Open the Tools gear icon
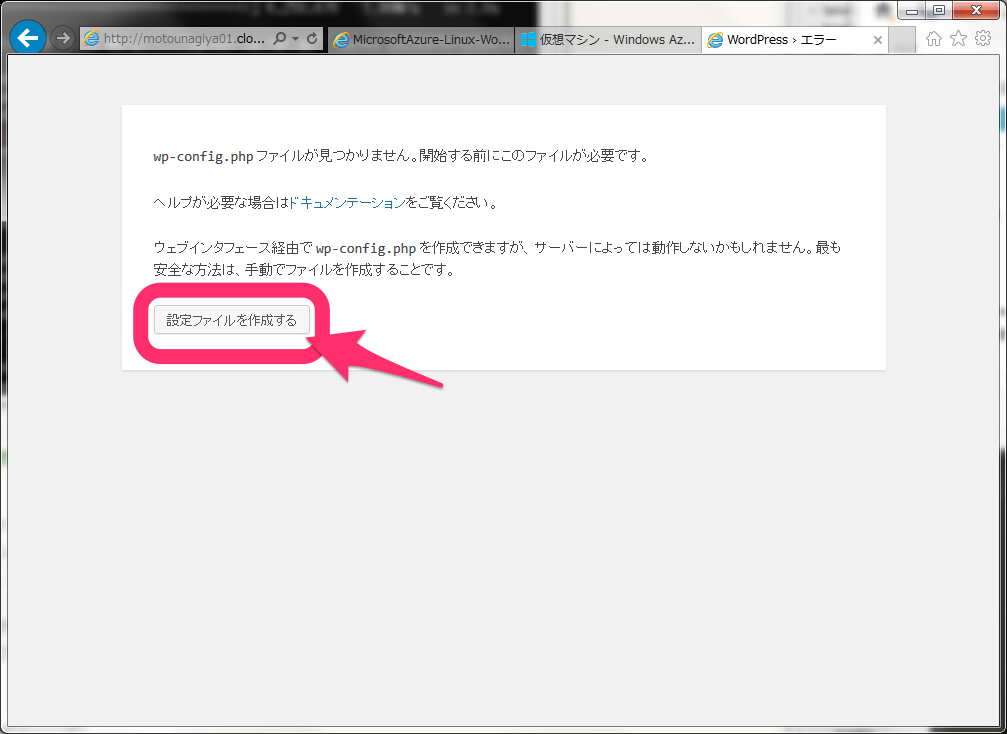The height and width of the screenshot is (734, 1007). point(983,39)
